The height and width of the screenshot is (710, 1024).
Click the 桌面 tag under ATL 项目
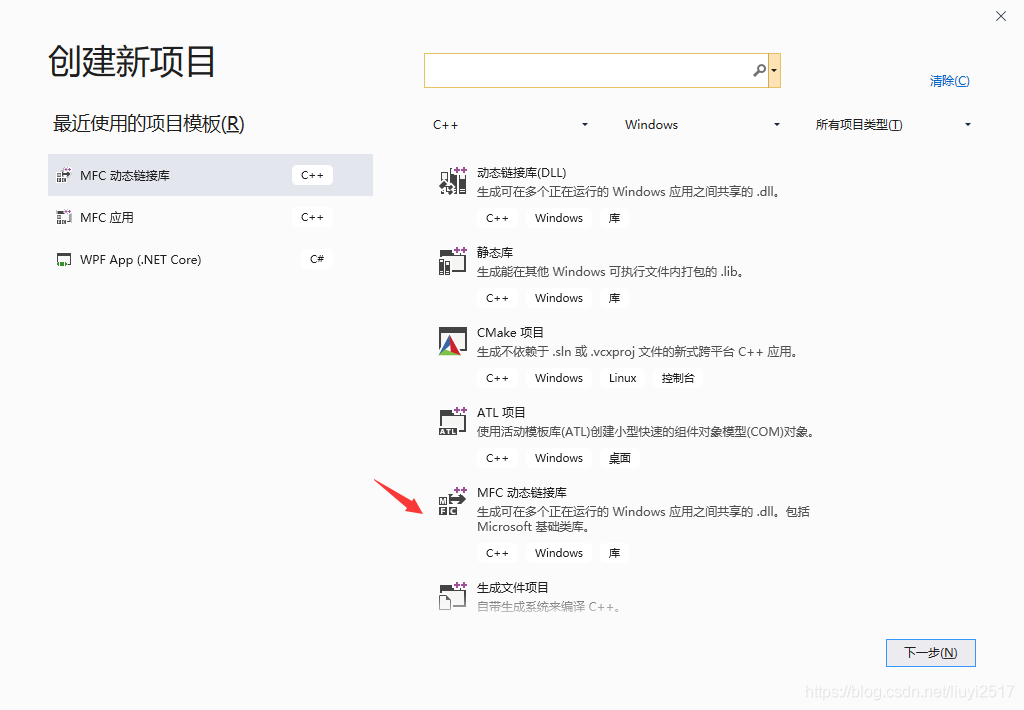(x=619, y=457)
